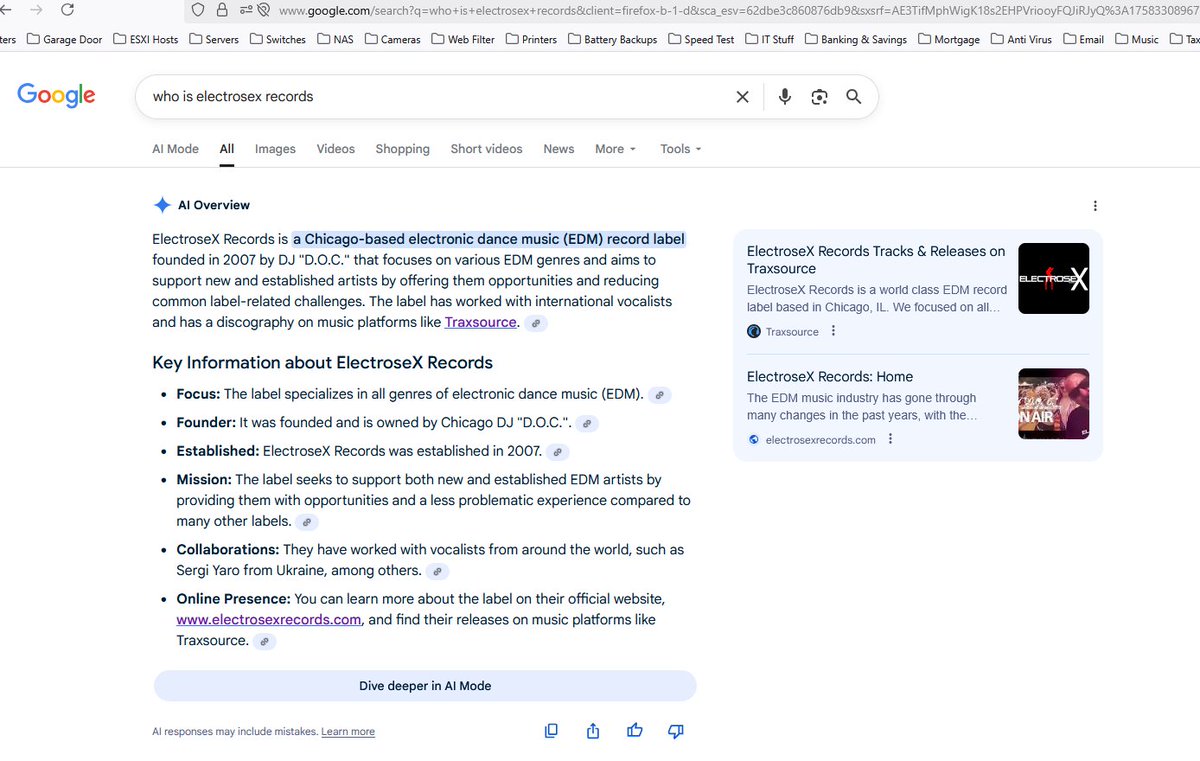Screen dimensions: 1200x761
Task: Open the Speed Test bookmark folder
Action: (701, 39)
